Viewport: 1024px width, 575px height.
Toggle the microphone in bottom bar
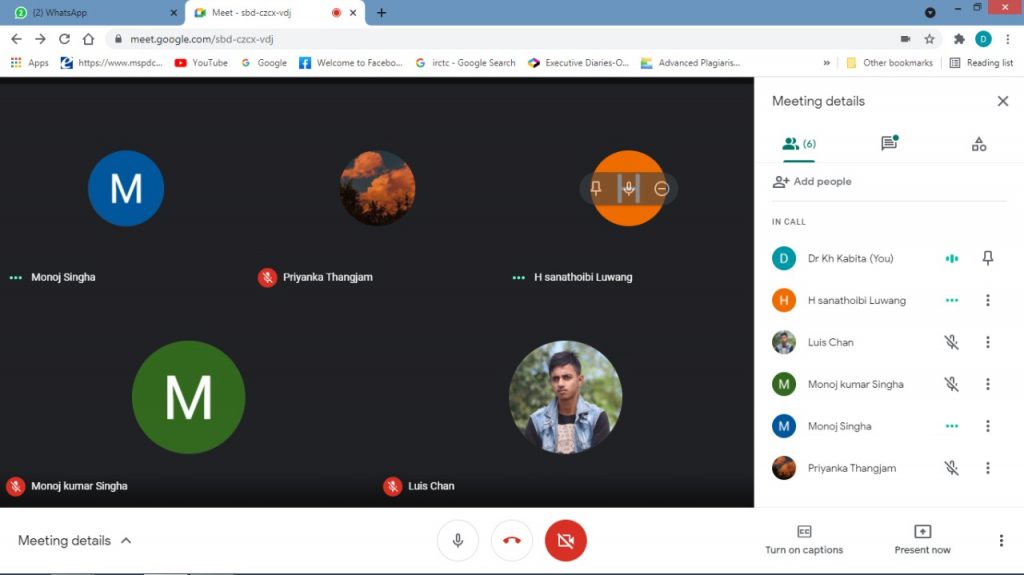pyautogui.click(x=458, y=541)
